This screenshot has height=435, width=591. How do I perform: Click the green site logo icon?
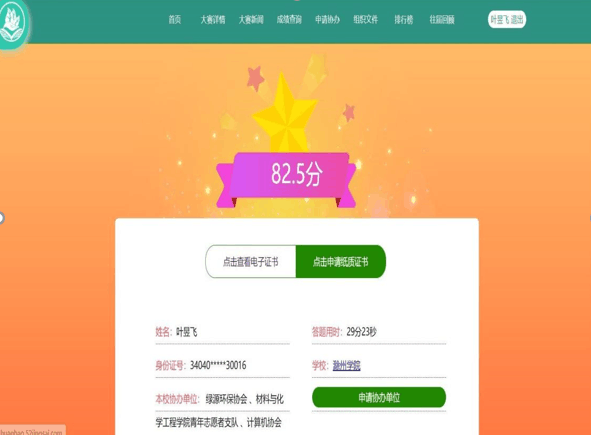[12, 24]
